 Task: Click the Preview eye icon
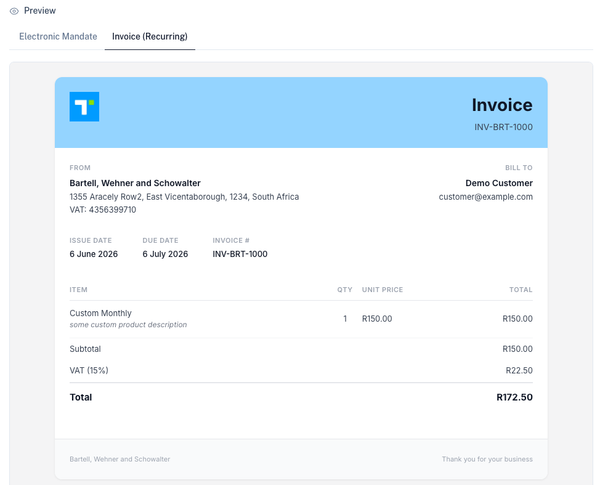coord(14,11)
